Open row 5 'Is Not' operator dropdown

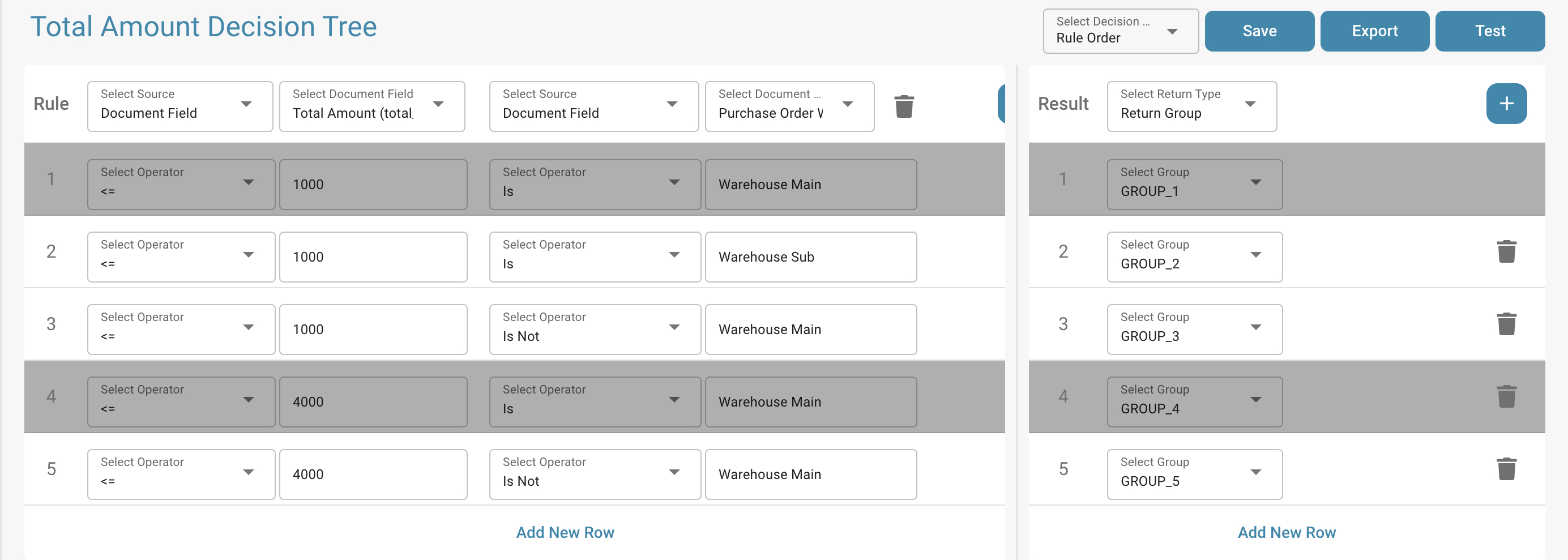(595, 474)
